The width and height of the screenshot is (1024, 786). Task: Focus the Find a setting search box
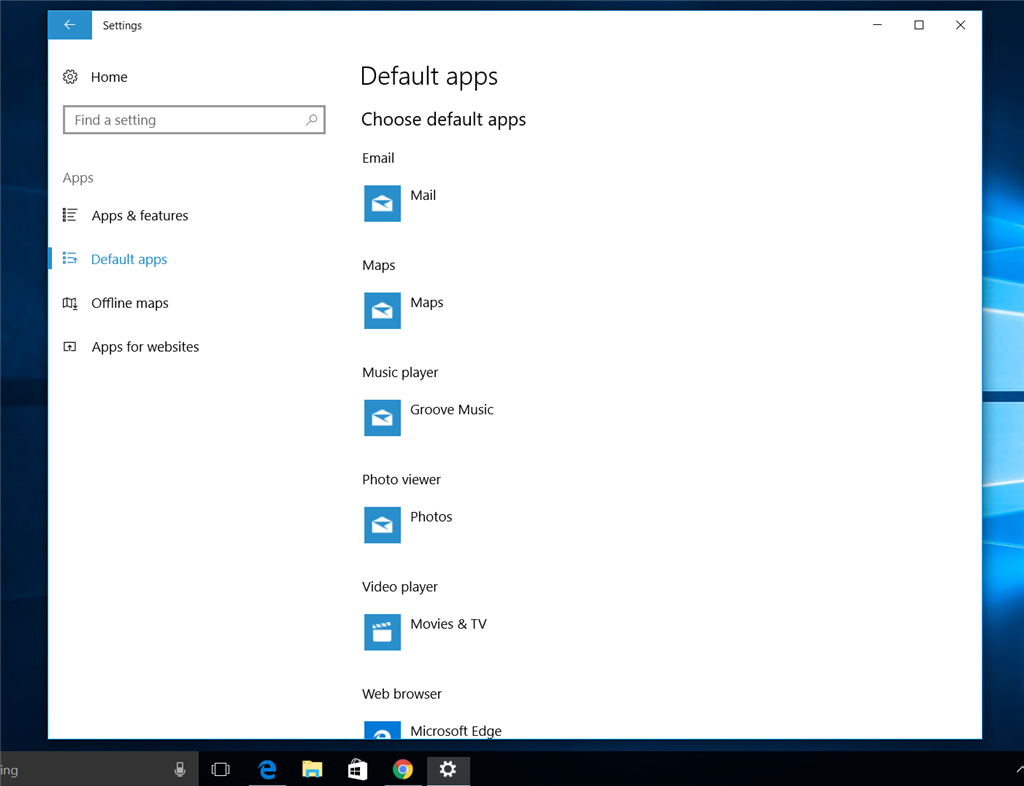click(x=194, y=120)
